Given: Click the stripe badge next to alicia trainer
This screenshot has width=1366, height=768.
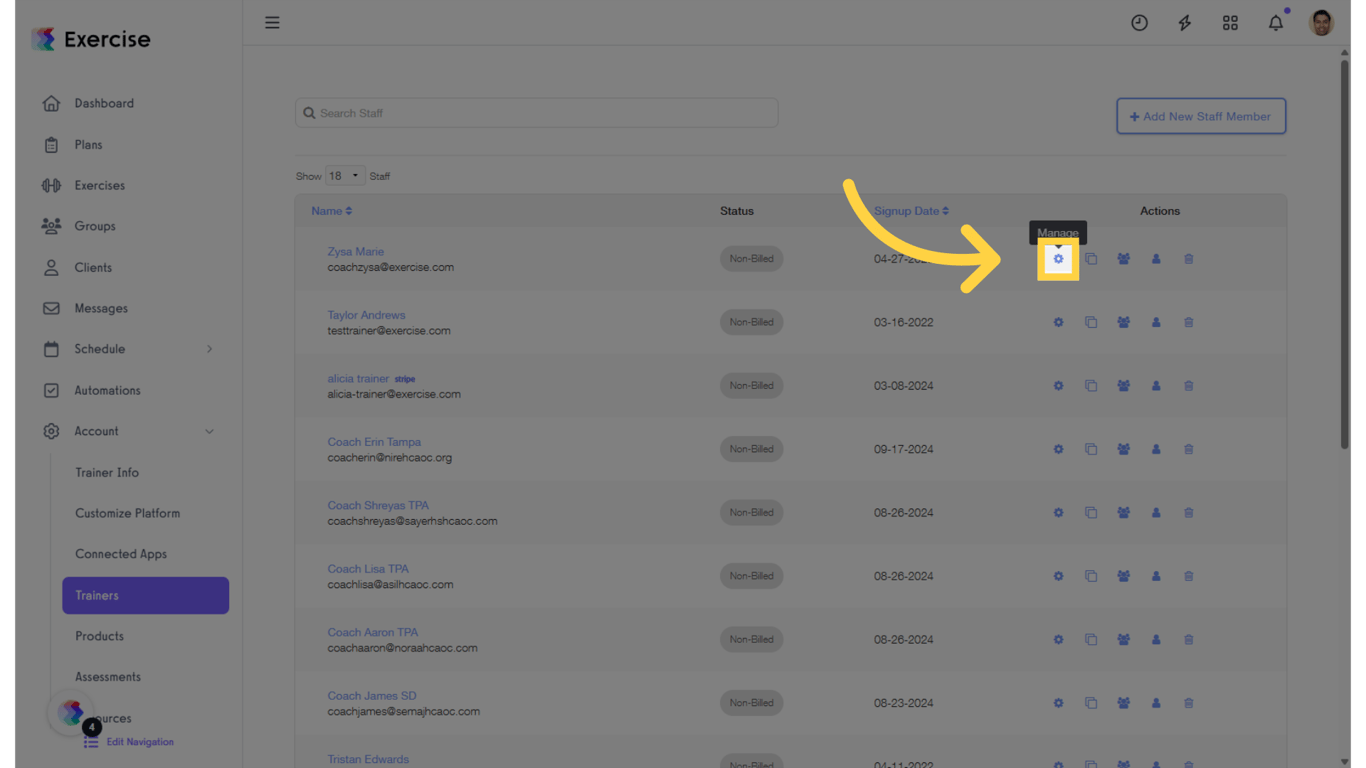Looking at the screenshot, I should (404, 378).
